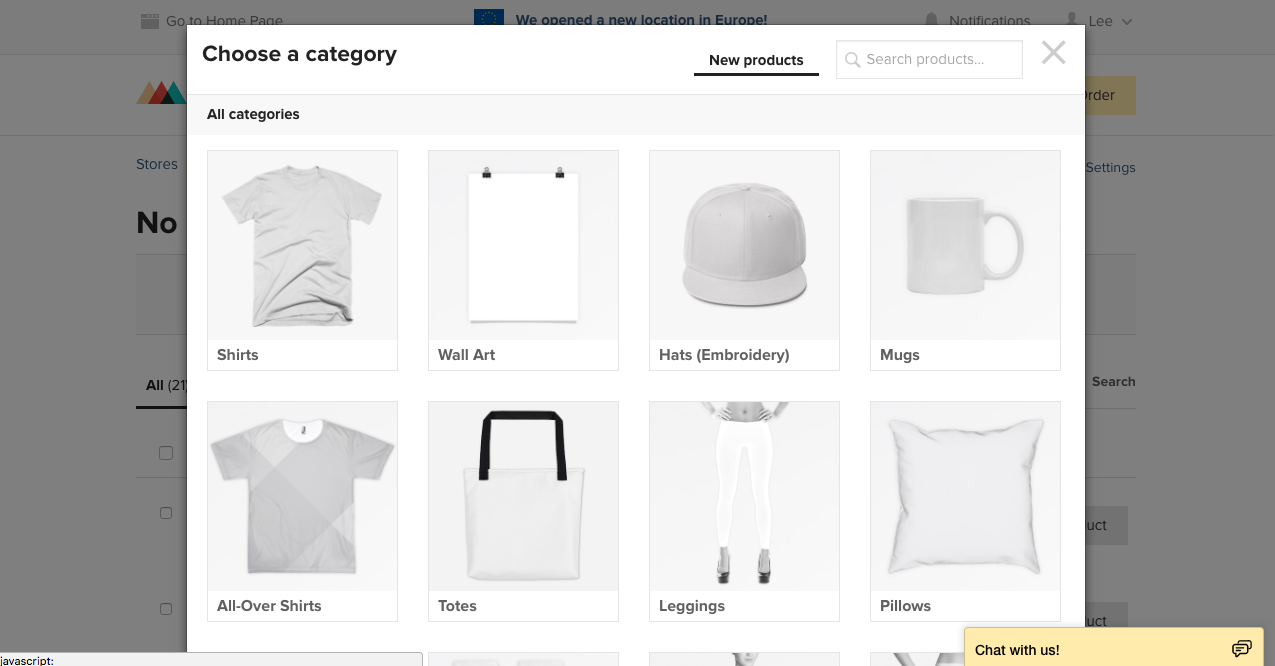
Task: Select the Shirts category thumbnail
Action: (x=302, y=245)
